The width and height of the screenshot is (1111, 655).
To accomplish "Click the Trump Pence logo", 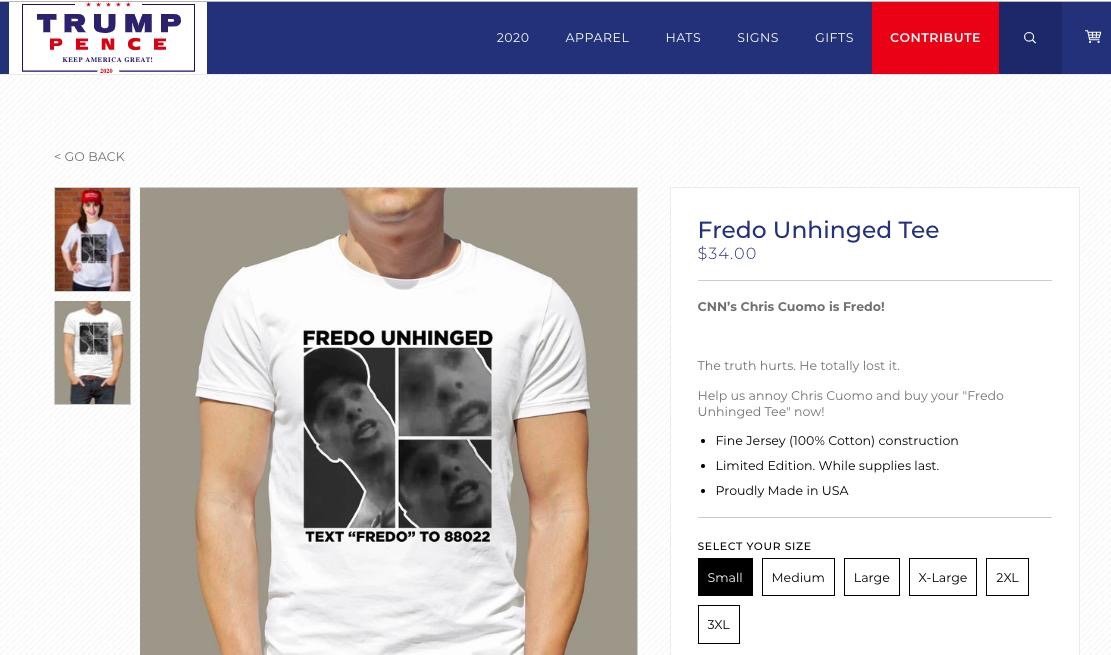I will (x=108, y=38).
